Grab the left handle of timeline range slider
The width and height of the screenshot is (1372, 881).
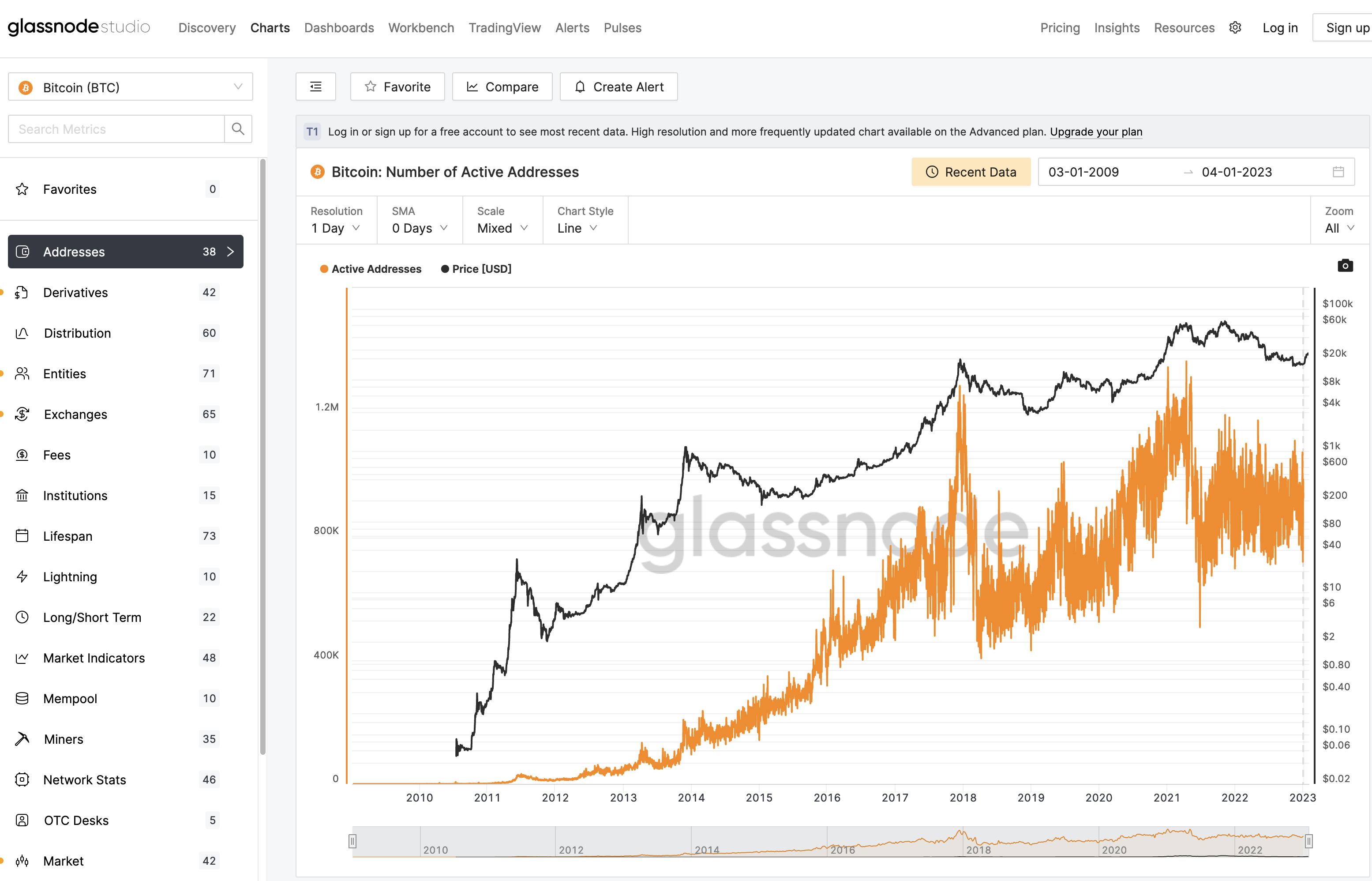(353, 841)
